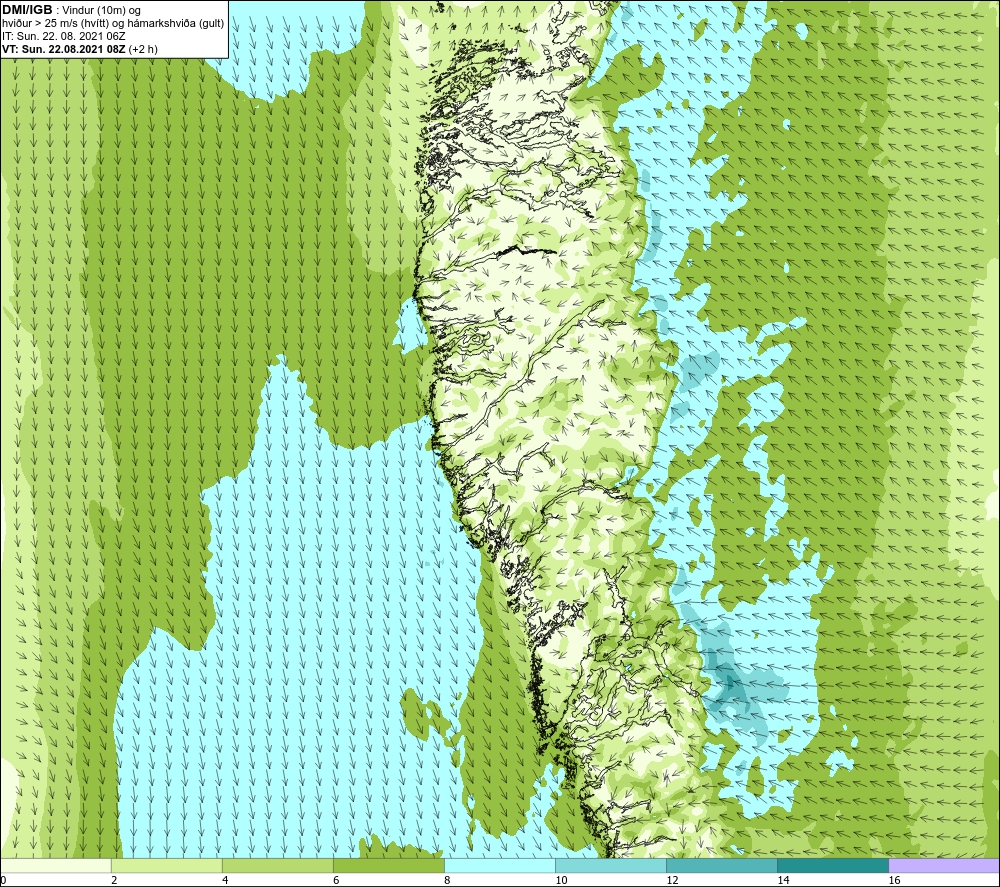1000x887 pixels.
Task: Click the 6–8 m/s dark green legend swatch
Action: [x=388, y=865]
